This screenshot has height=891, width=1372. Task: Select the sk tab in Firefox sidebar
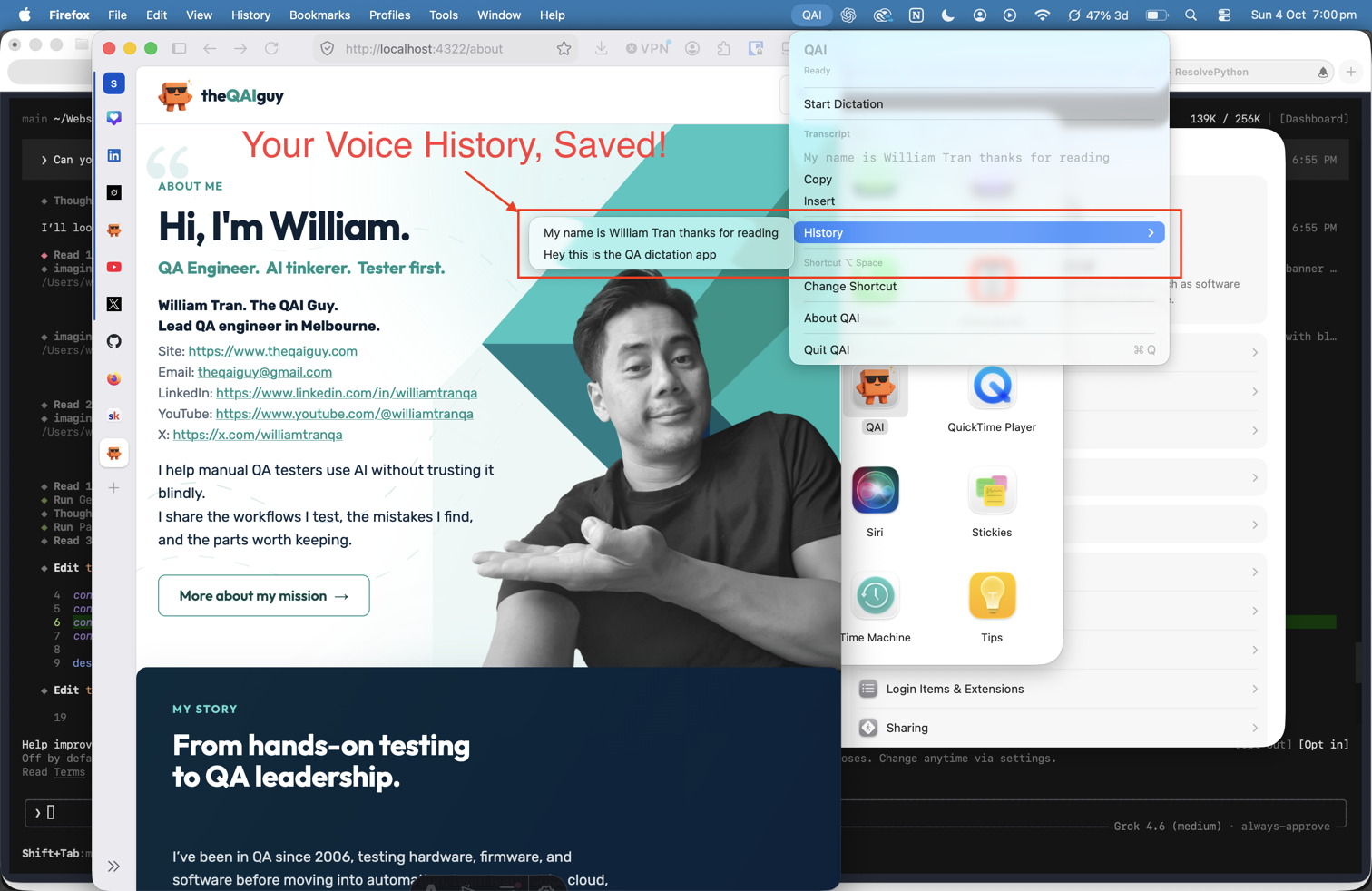point(114,416)
